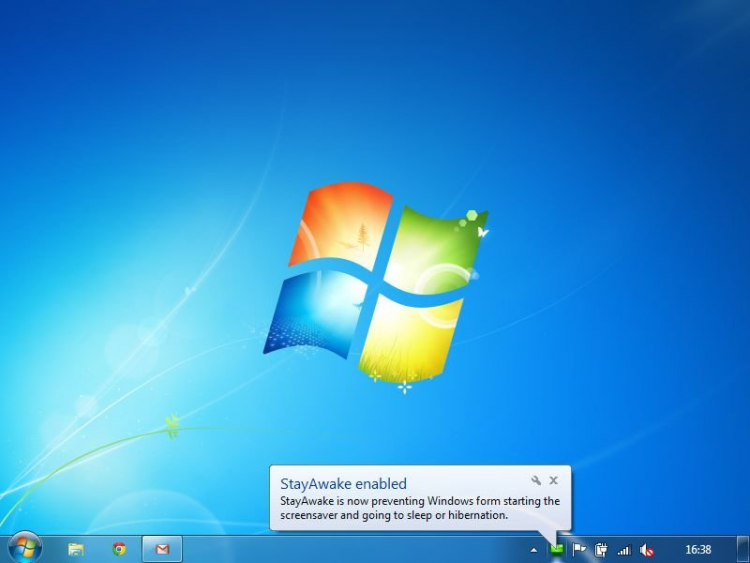Screen dimensions: 750x563
Task: Open the Windows Start menu orb
Action: point(25,548)
